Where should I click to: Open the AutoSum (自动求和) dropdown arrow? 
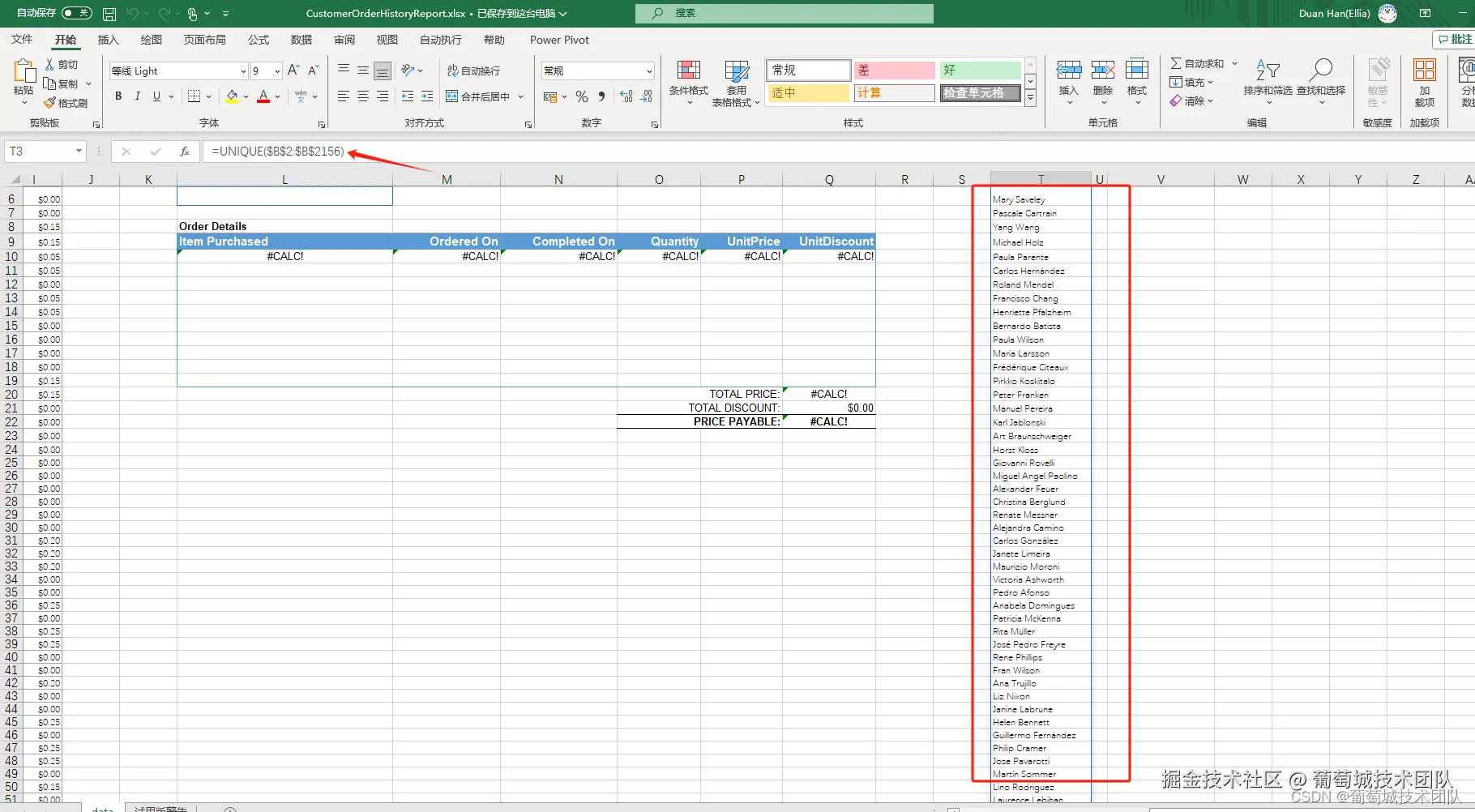(x=1234, y=64)
